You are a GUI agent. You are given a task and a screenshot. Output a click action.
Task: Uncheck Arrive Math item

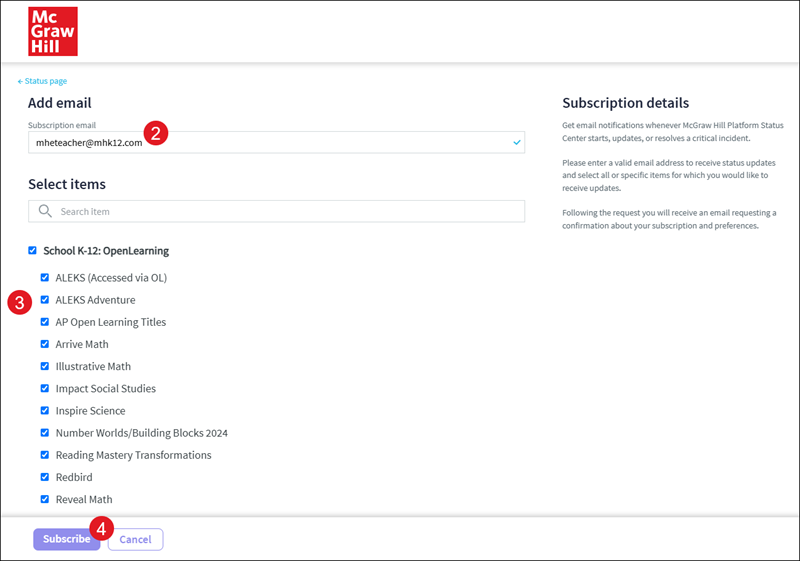point(45,344)
